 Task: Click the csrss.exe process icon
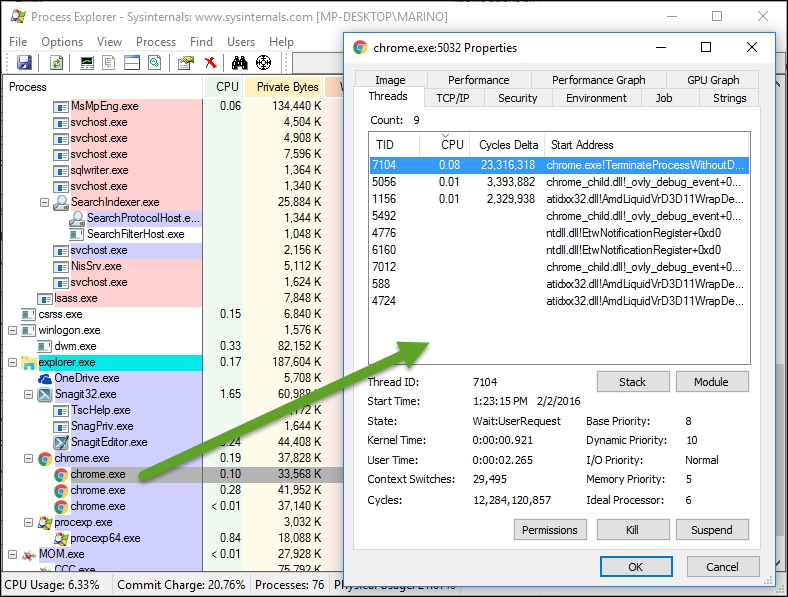[x=29, y=315]
